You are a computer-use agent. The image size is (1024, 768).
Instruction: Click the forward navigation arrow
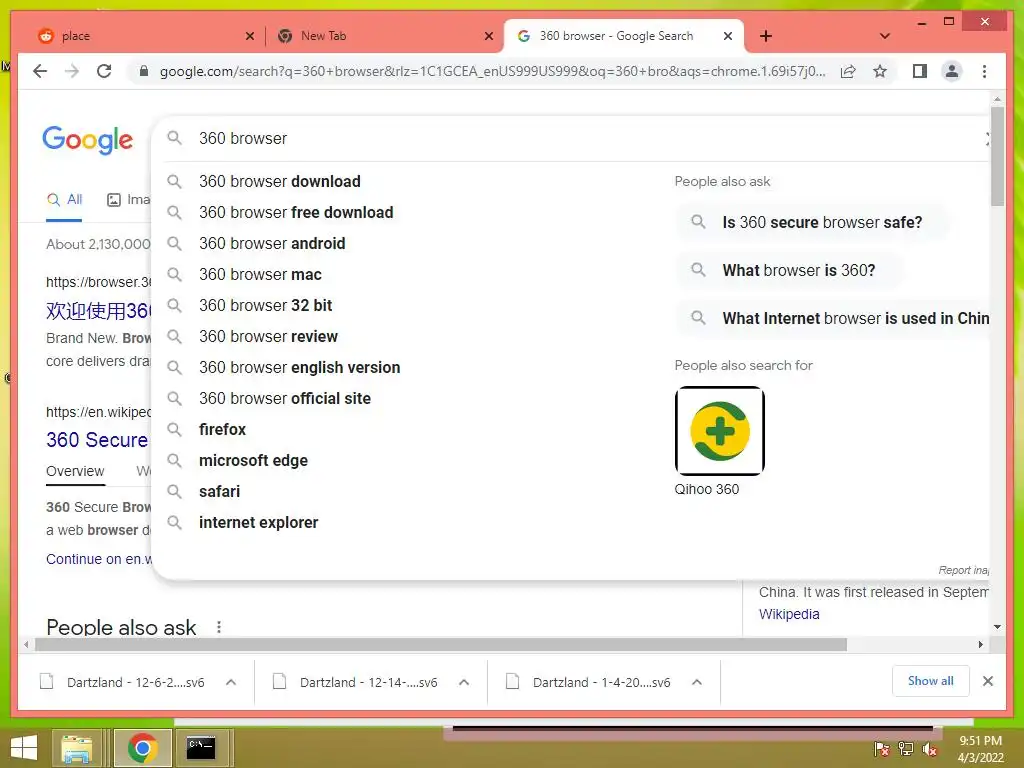point(72,71)
